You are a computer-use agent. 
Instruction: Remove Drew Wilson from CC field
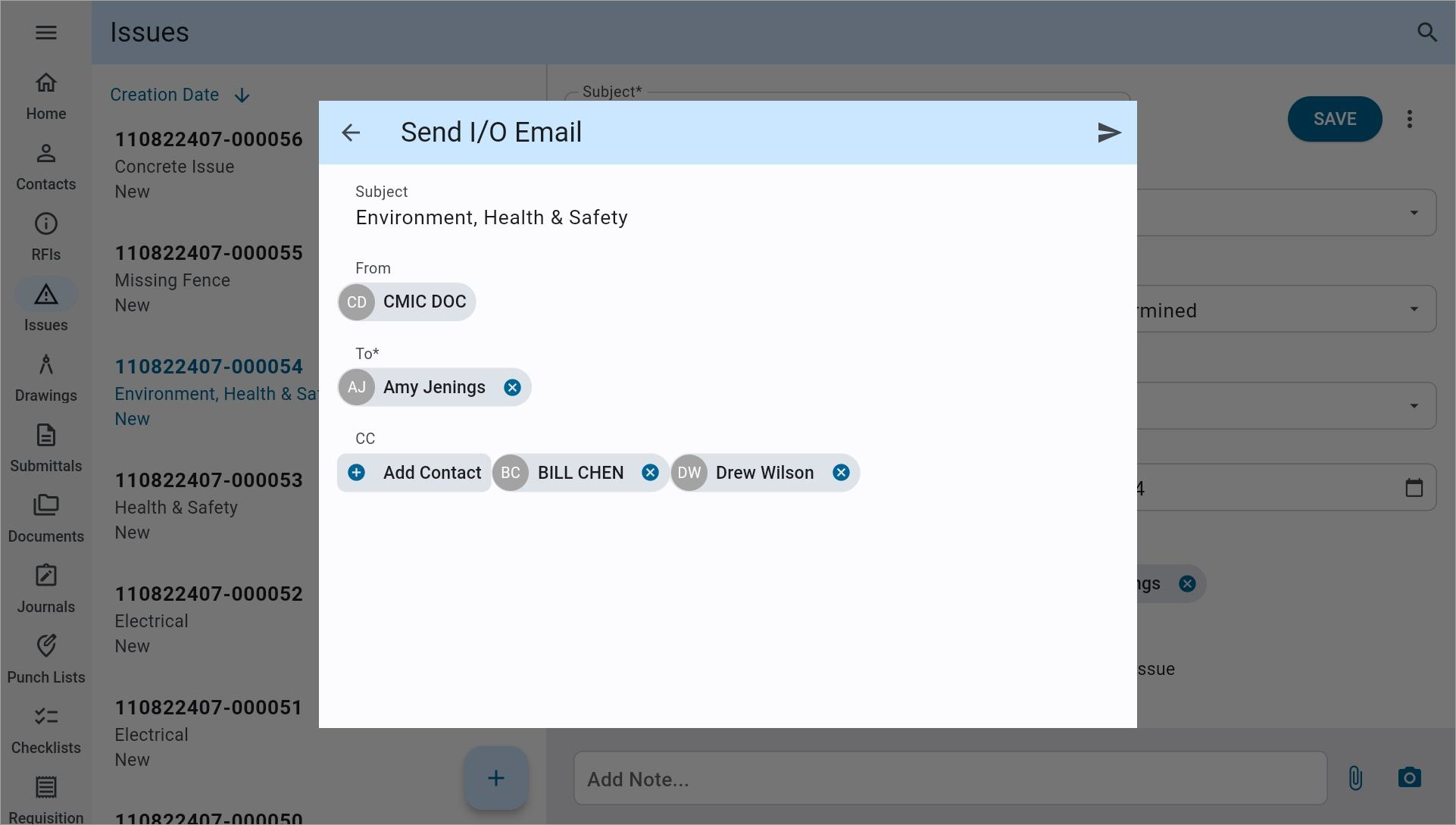[840, 472]
